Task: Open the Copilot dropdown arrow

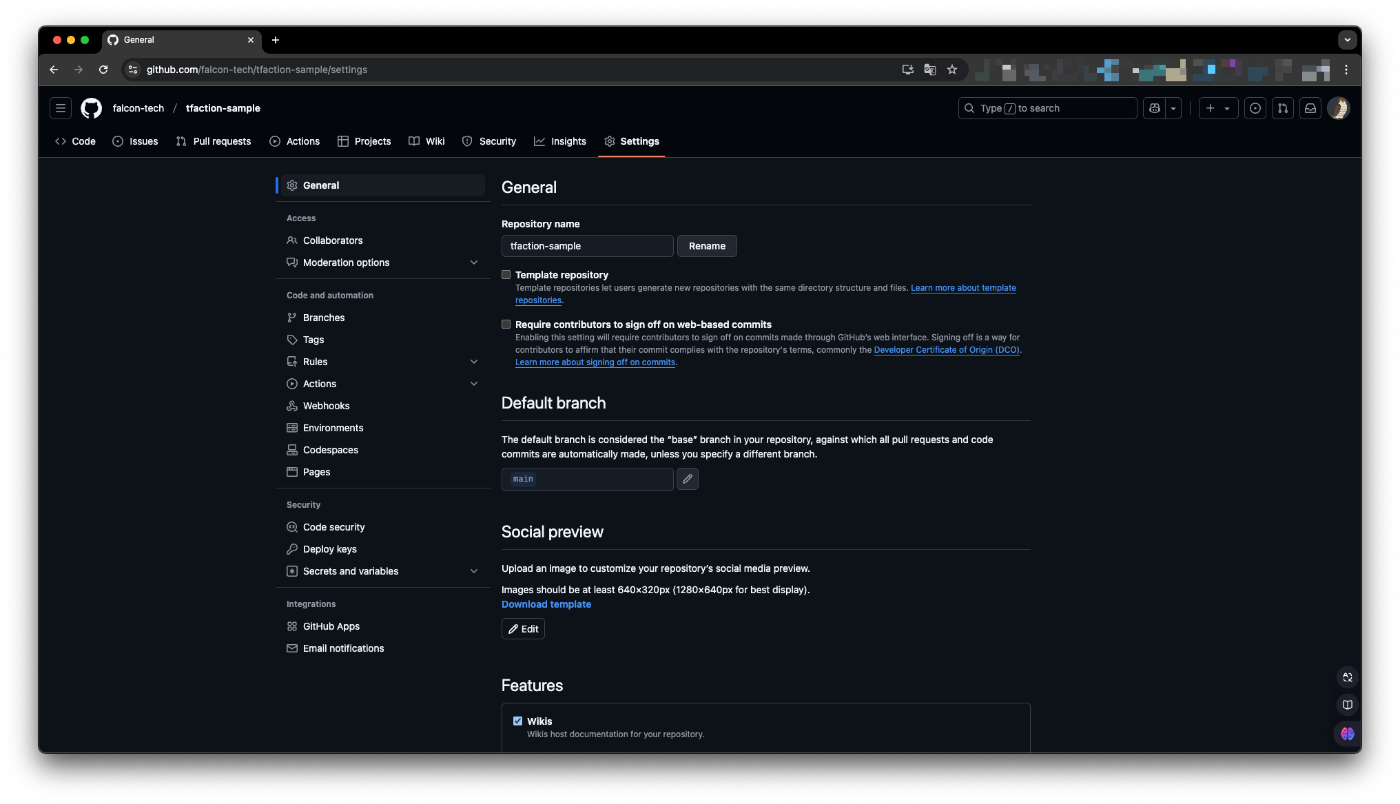Action: click(1174, 108)
